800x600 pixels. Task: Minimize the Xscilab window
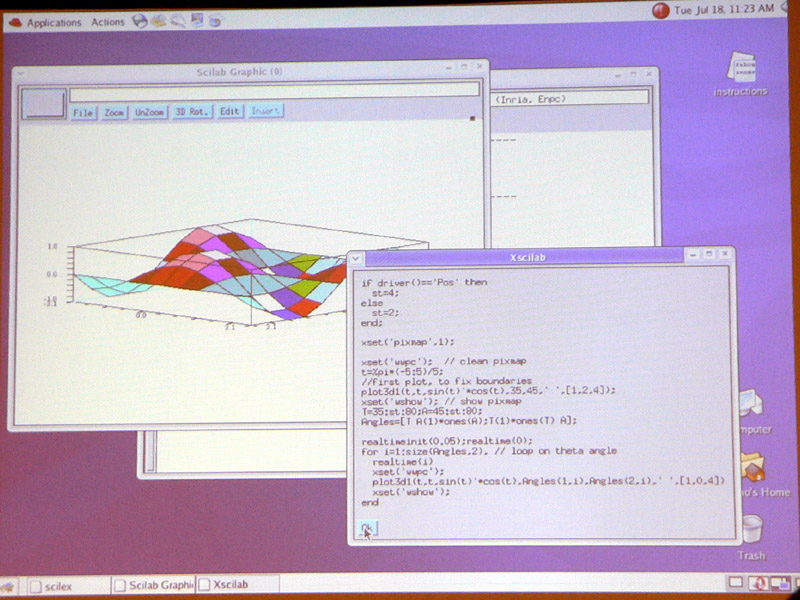coord(692,254)
